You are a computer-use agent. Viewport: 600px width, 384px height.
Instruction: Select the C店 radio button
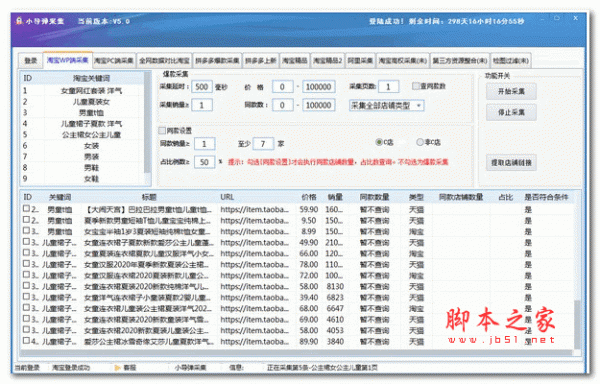coord(379,142)
